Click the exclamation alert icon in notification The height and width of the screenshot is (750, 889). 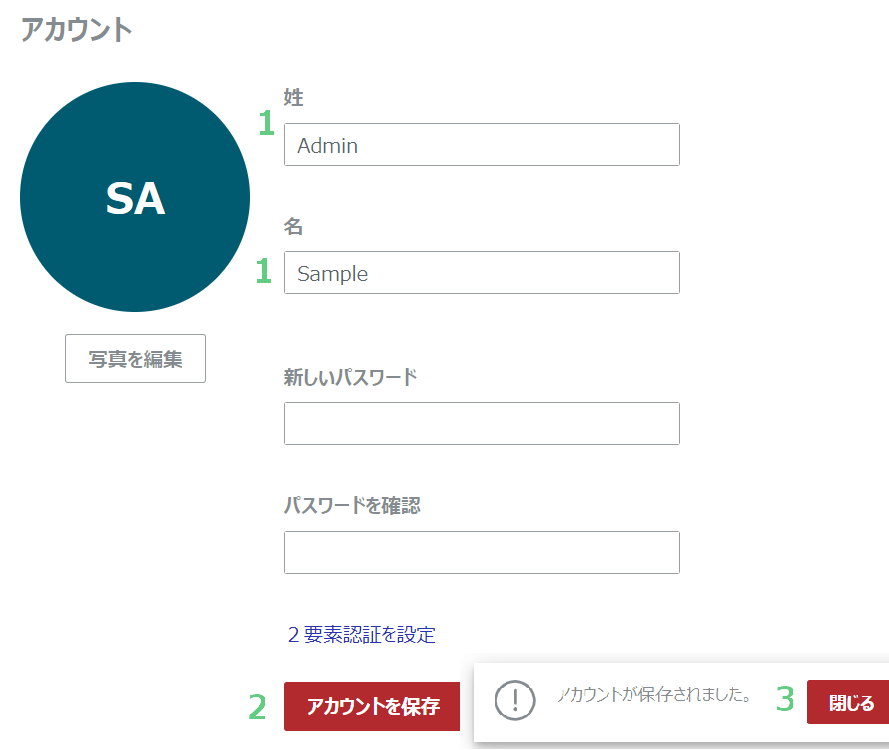(x=515, y=701)
